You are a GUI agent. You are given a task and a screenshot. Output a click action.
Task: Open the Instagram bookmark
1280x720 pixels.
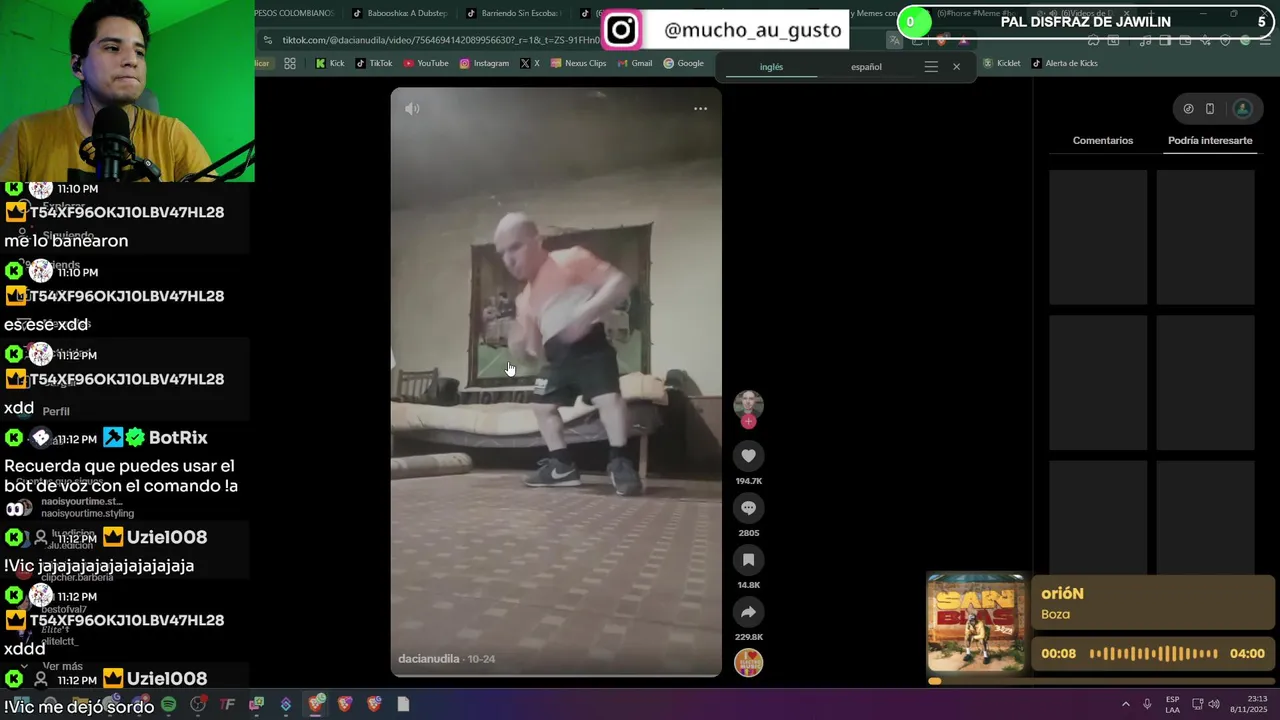[x=484, y=63]
